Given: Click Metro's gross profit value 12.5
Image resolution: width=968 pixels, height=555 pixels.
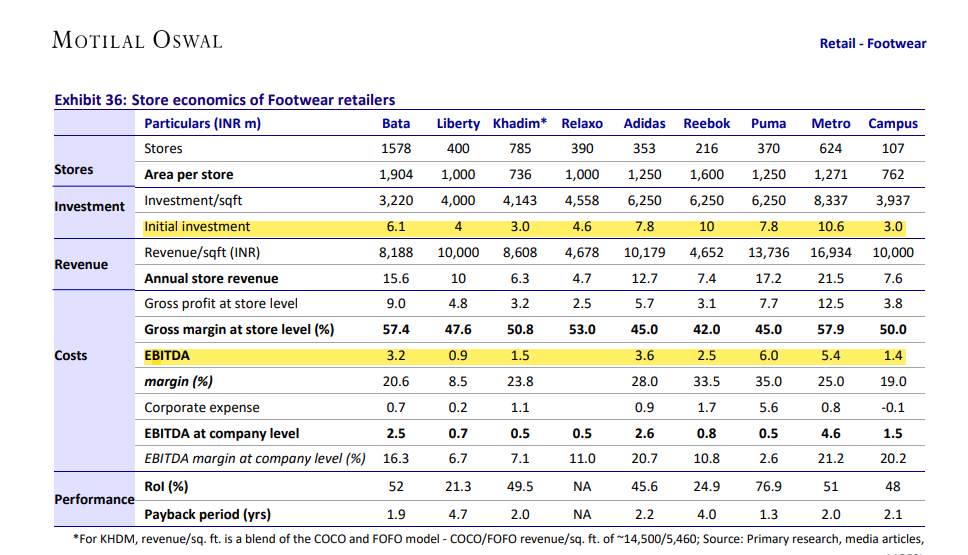Looking at the screenshot, I should point(830,304).
